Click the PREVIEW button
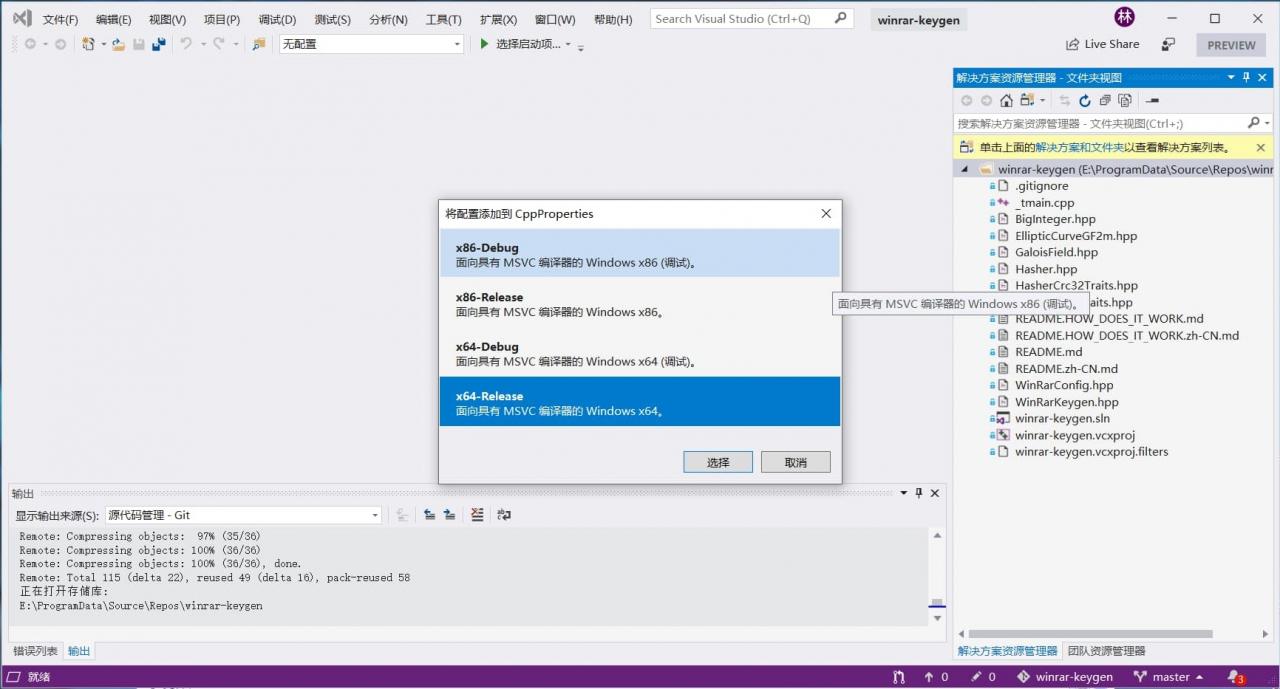Viewport: 1280px width, 689px height. coord(1231,45)
